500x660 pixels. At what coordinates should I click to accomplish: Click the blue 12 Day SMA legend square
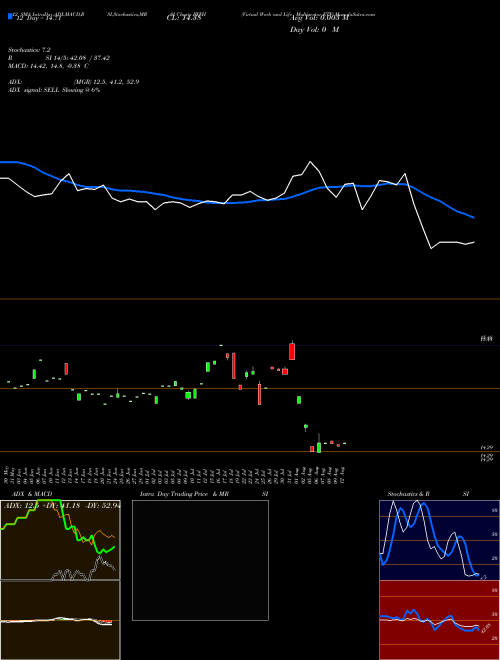click(x=10, y=17)
